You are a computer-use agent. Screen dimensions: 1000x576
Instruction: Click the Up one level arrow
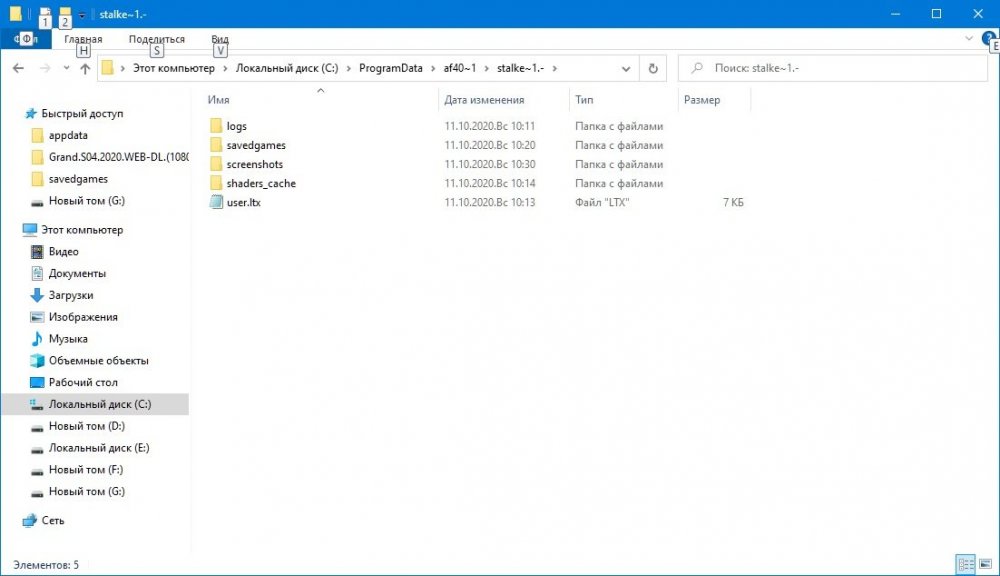point(85,69)
